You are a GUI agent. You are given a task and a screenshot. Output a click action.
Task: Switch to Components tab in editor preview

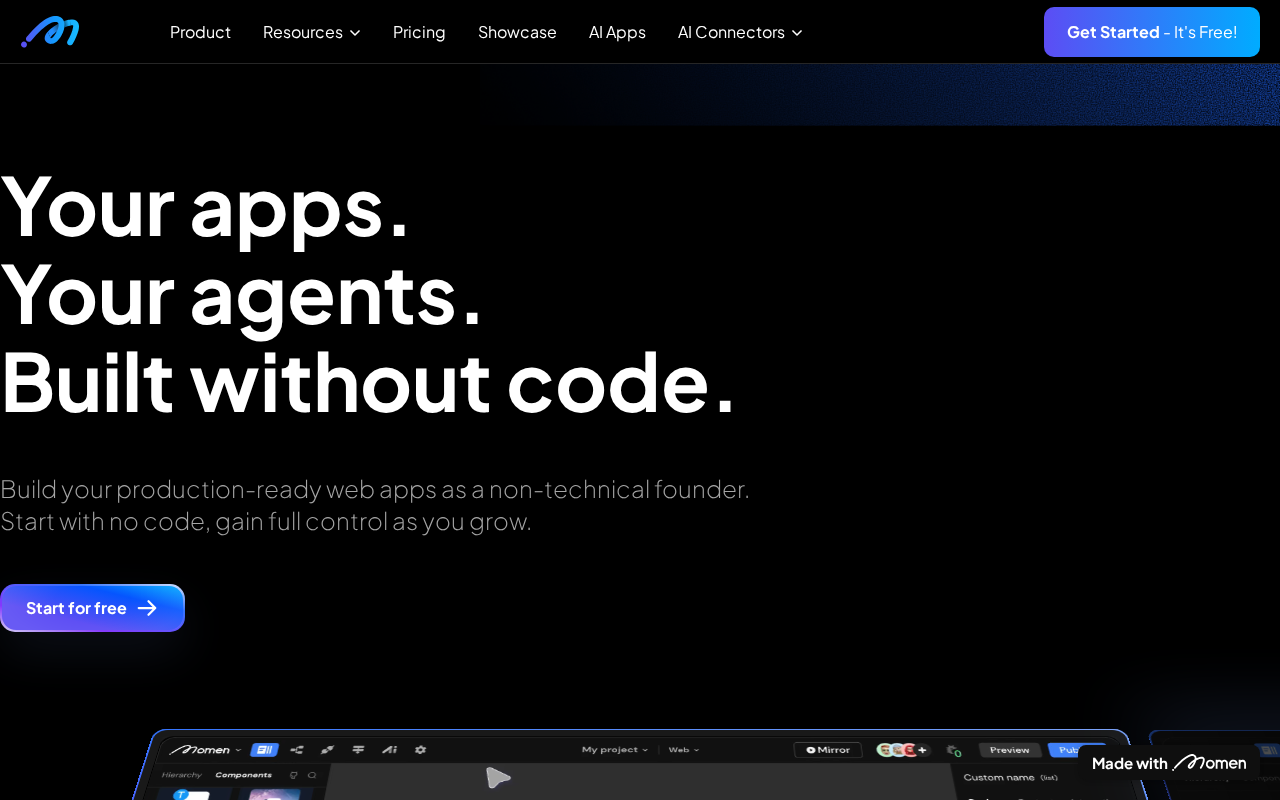(x=243, y=774)
